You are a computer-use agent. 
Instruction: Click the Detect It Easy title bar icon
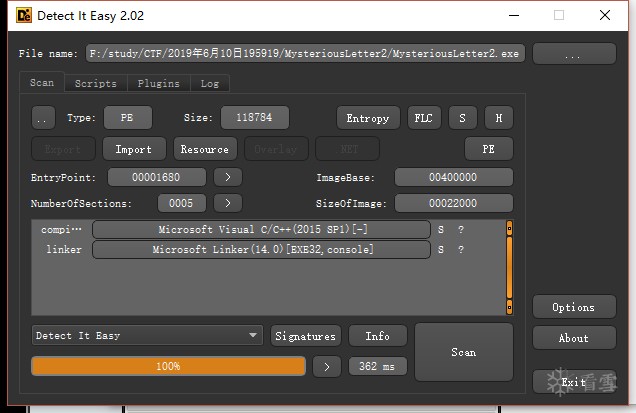point(24,15)
